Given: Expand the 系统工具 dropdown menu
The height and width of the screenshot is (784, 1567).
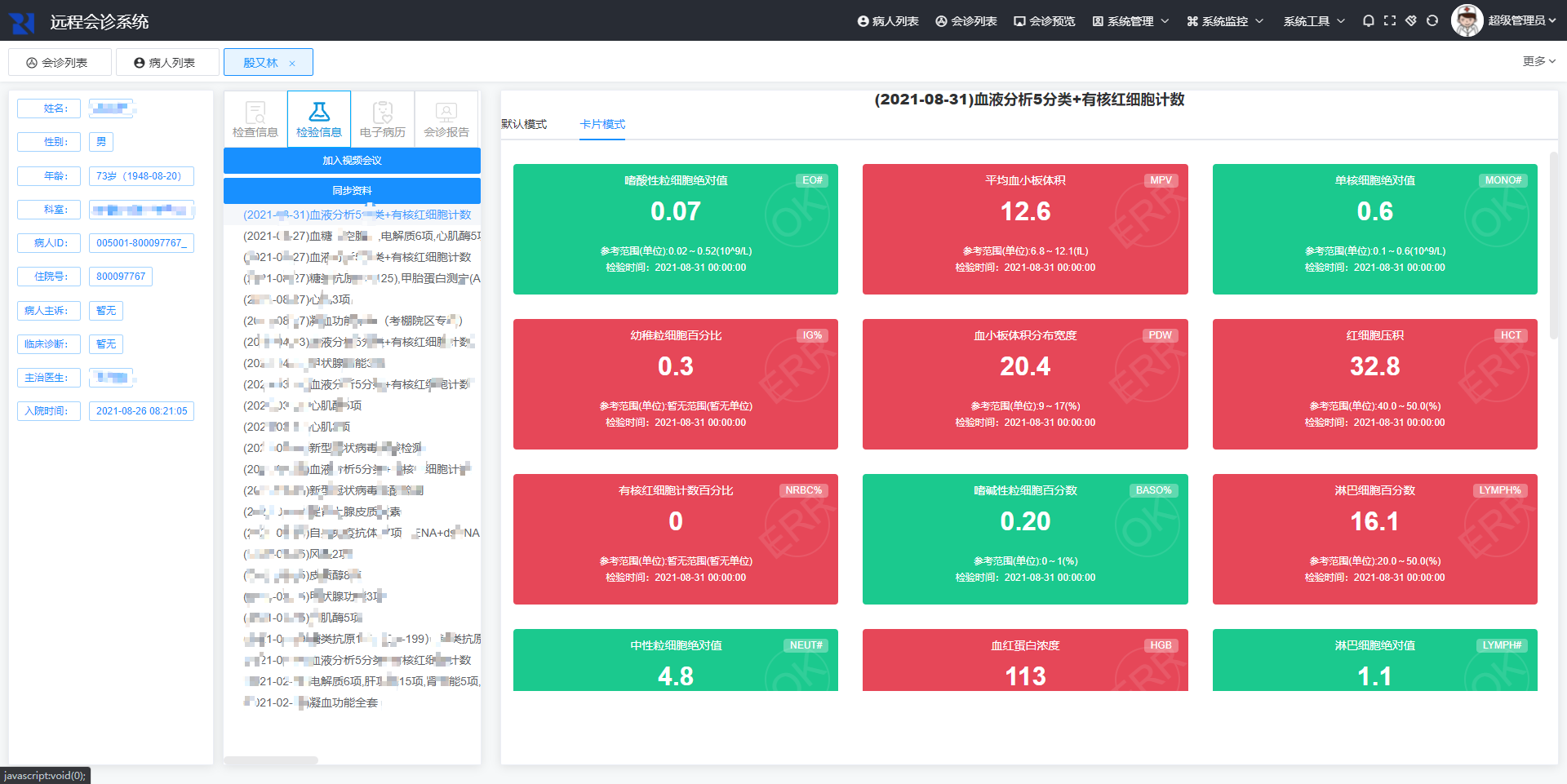Looking at the screenshot, I should [x=1314, y=21].
